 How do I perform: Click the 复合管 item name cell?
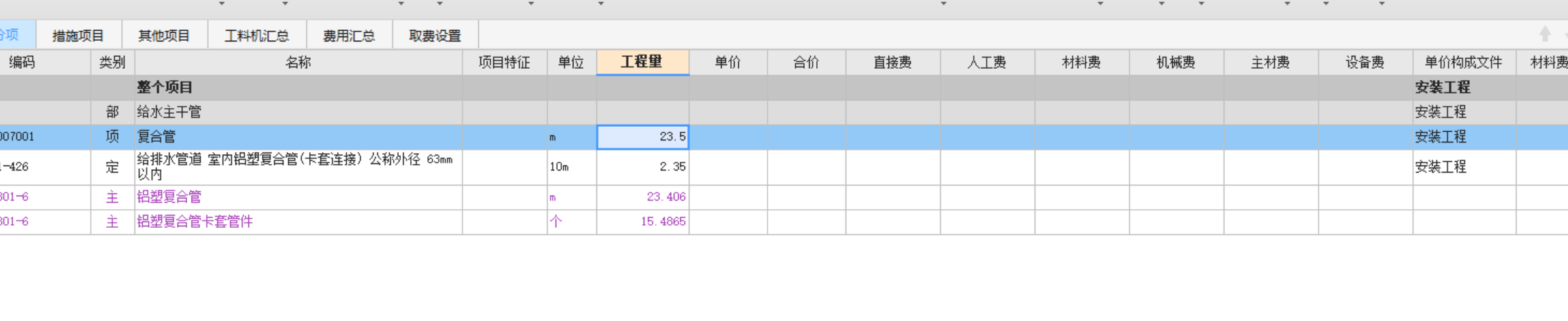pos(156,137)
